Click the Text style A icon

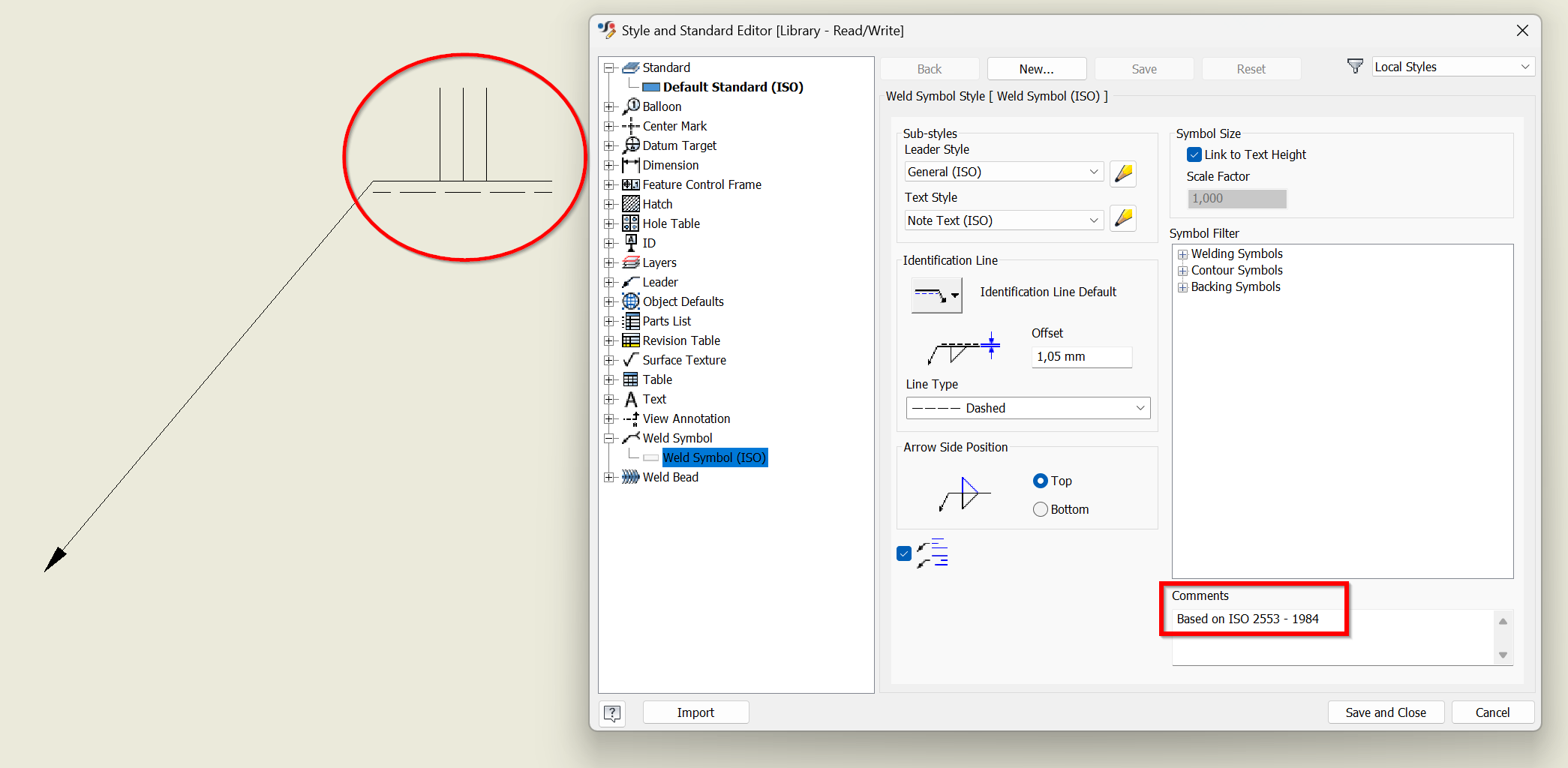631,399
